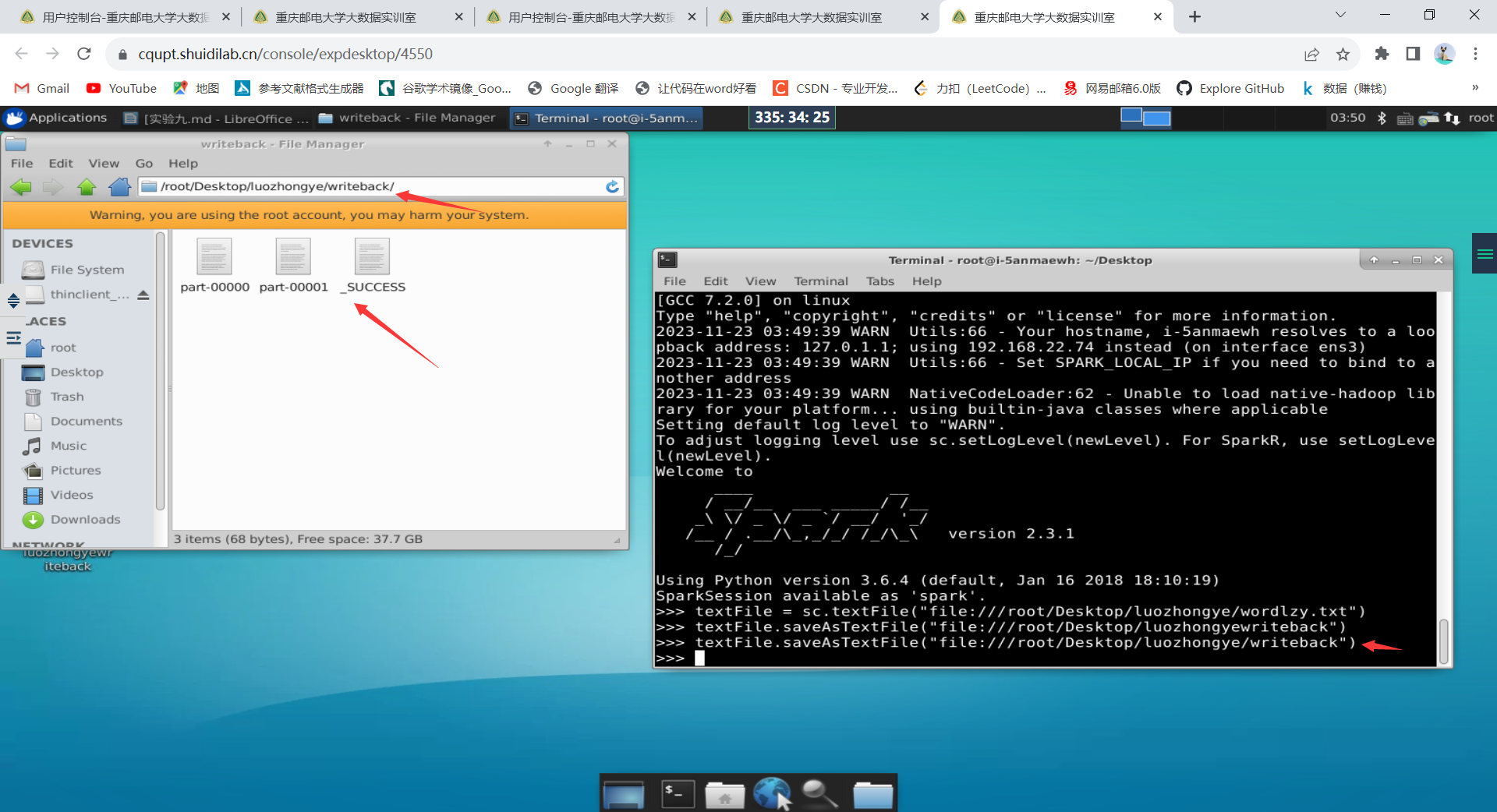This screenshot has width=1497, height=812.
Task: Launch web browser from bottom dock
Action: (773, 794)
